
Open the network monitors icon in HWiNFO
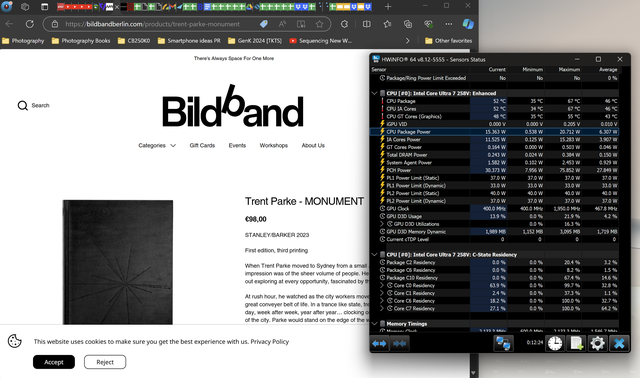(503, 343)
